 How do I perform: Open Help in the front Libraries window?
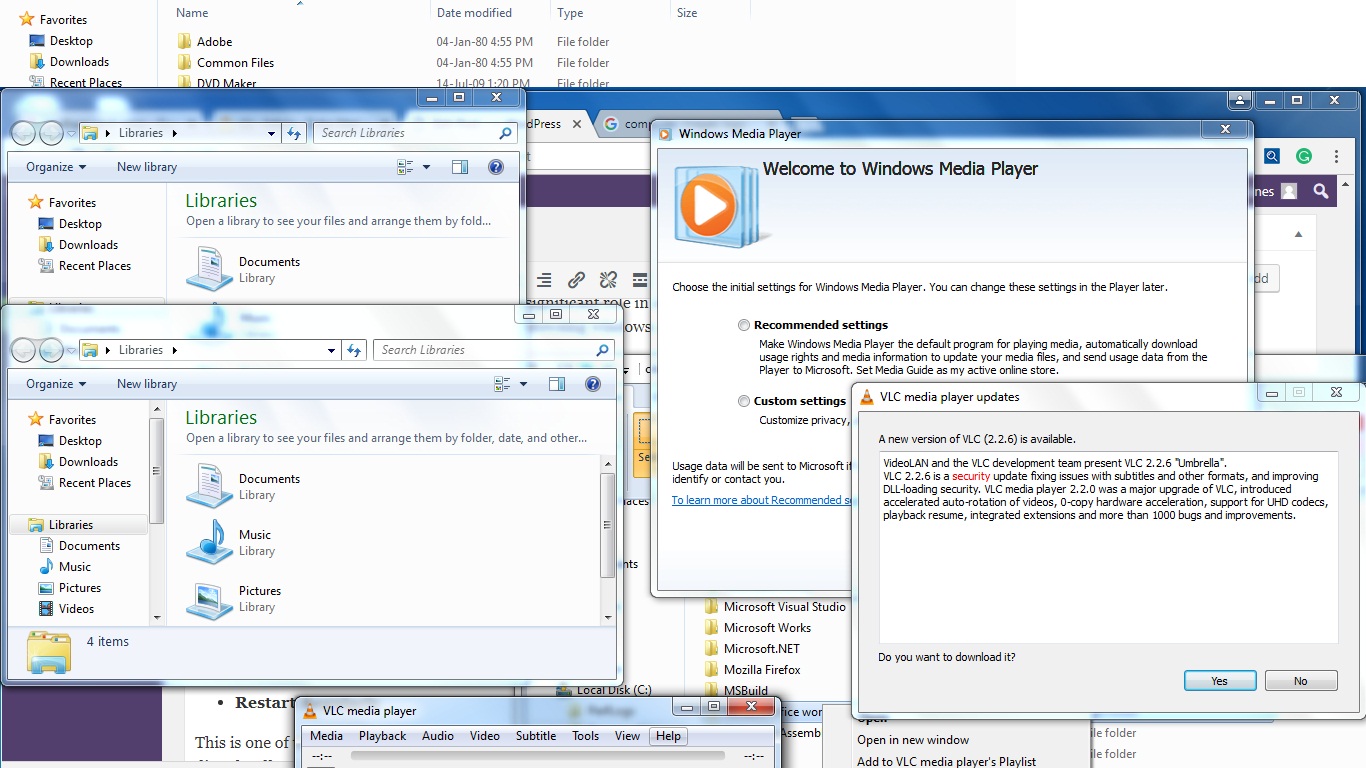593,384
